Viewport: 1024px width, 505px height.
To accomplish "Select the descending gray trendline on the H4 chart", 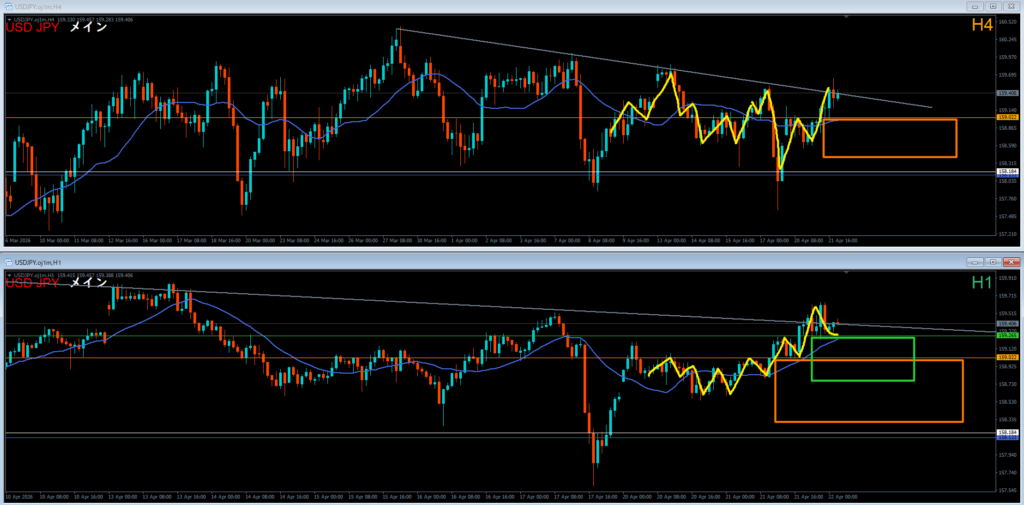I will point(664,68).
